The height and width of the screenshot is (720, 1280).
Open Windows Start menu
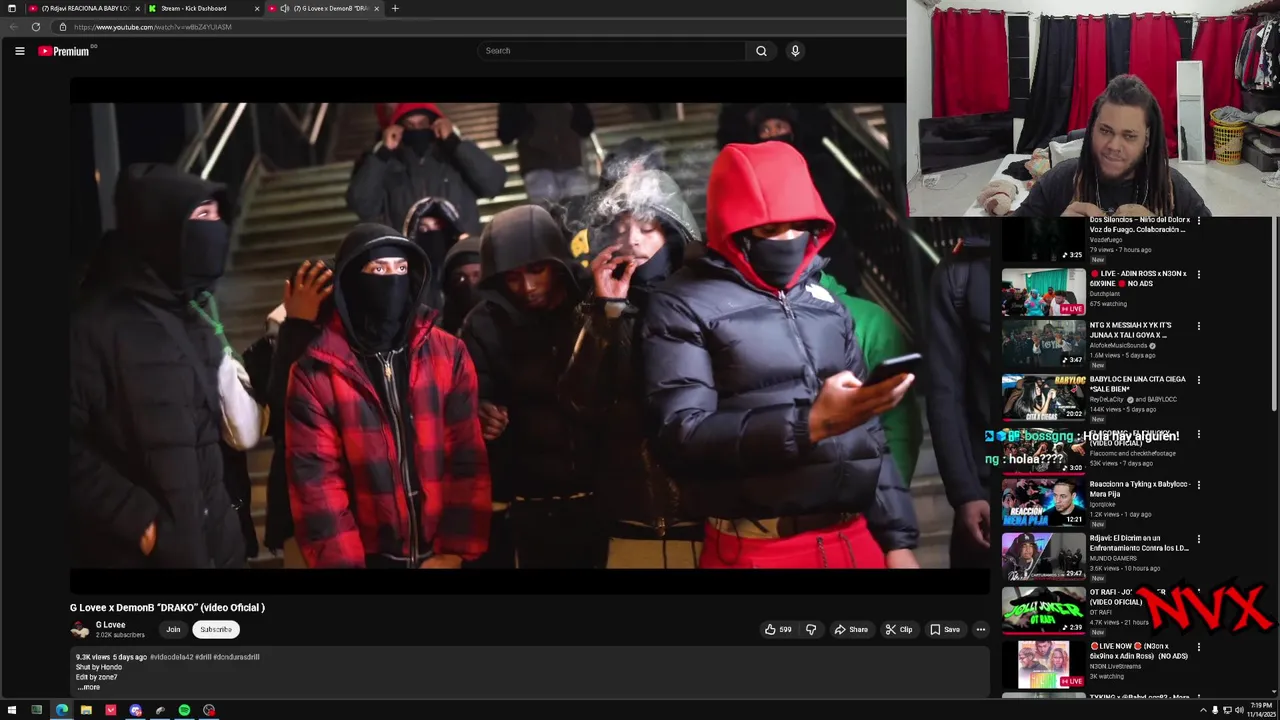coord(12,710)
